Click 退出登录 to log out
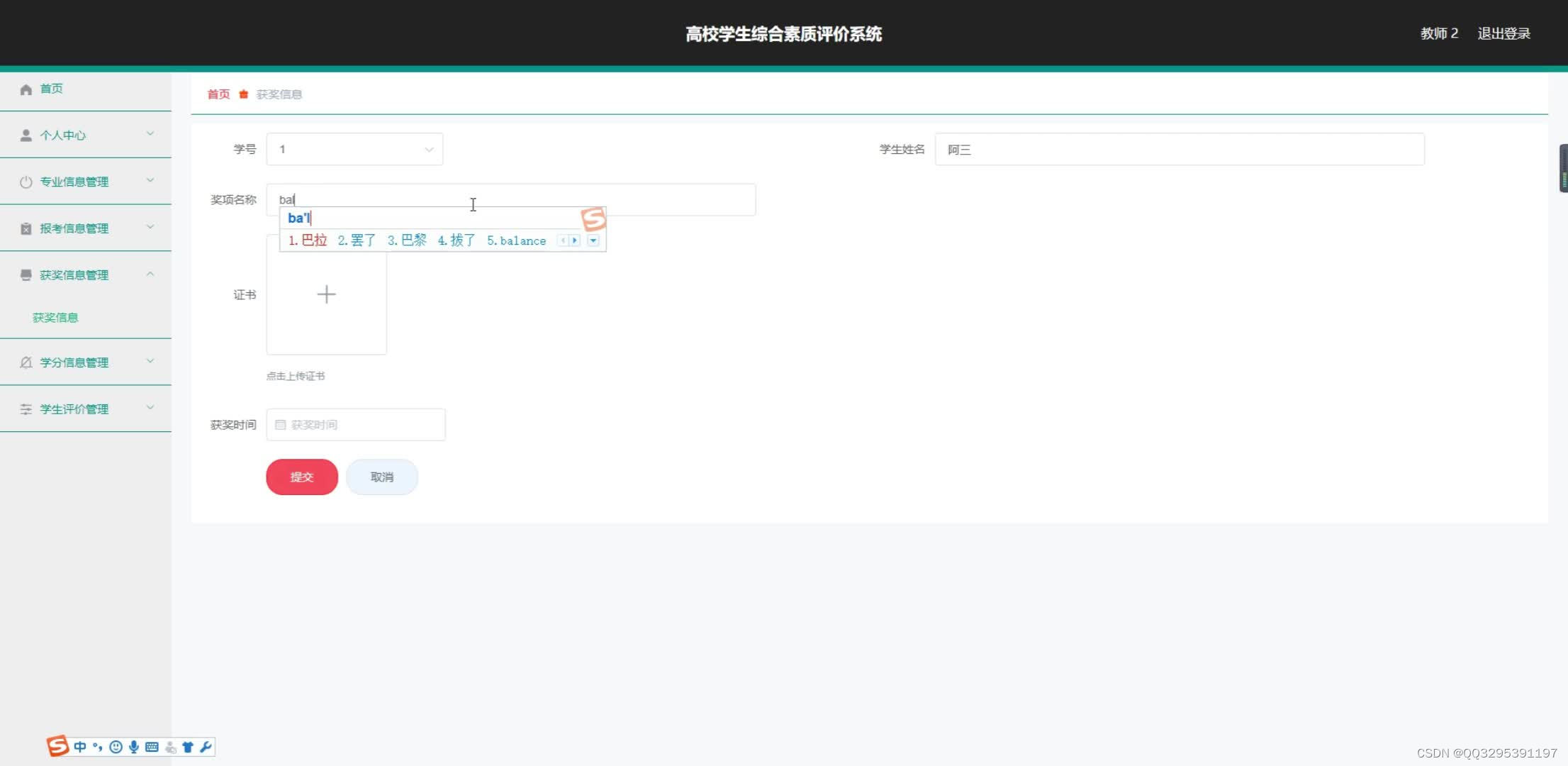1568x766 pixels. pos(1503,33)
